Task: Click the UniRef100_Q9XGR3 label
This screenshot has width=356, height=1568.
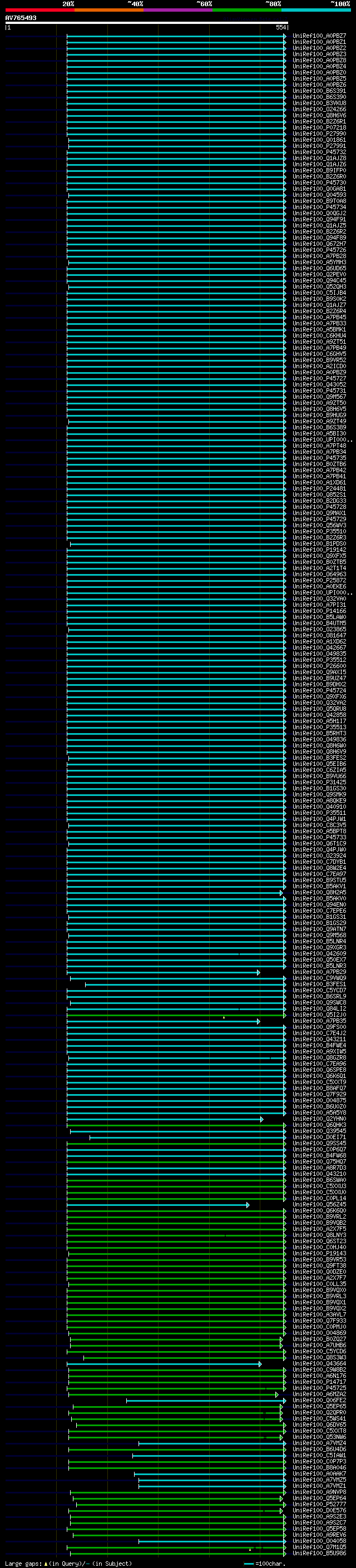Action: (x=319, y=947)
